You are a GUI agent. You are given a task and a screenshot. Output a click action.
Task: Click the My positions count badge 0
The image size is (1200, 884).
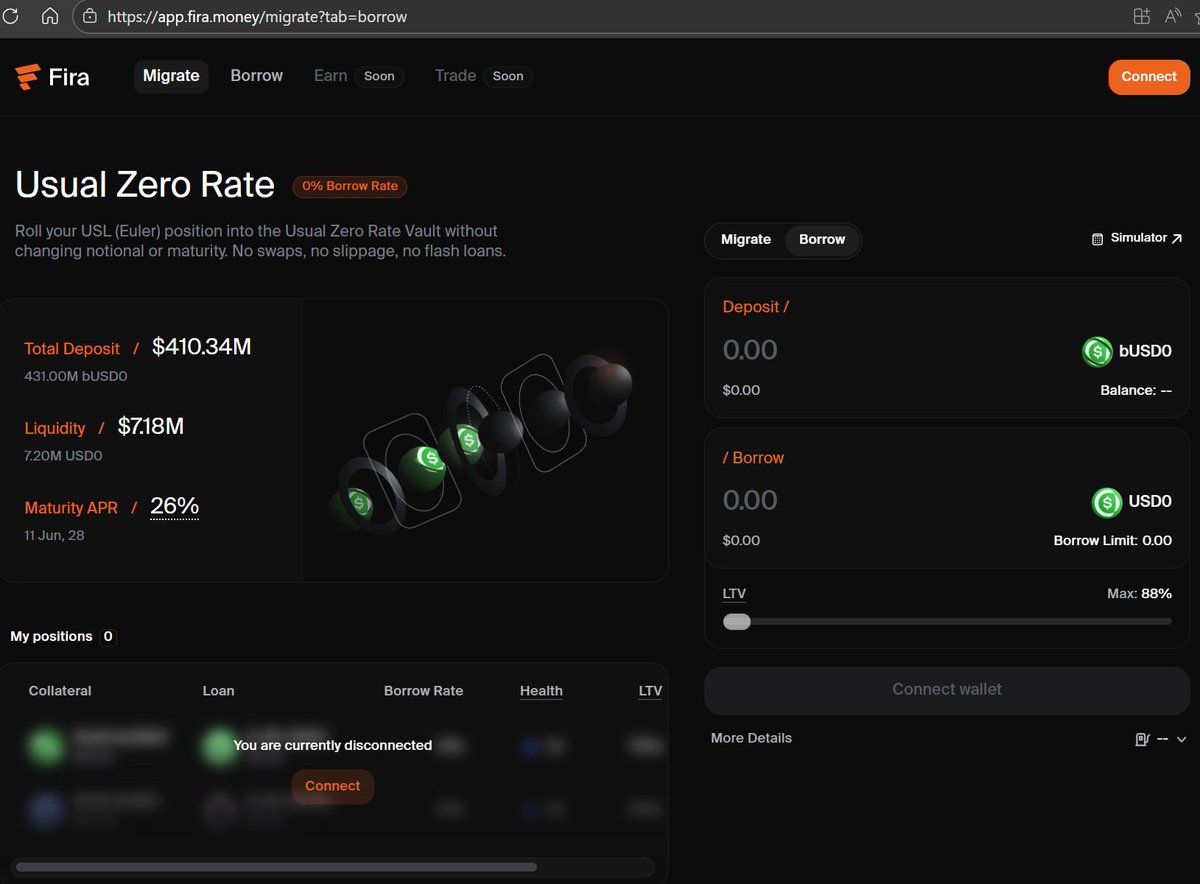coord(108,637)
